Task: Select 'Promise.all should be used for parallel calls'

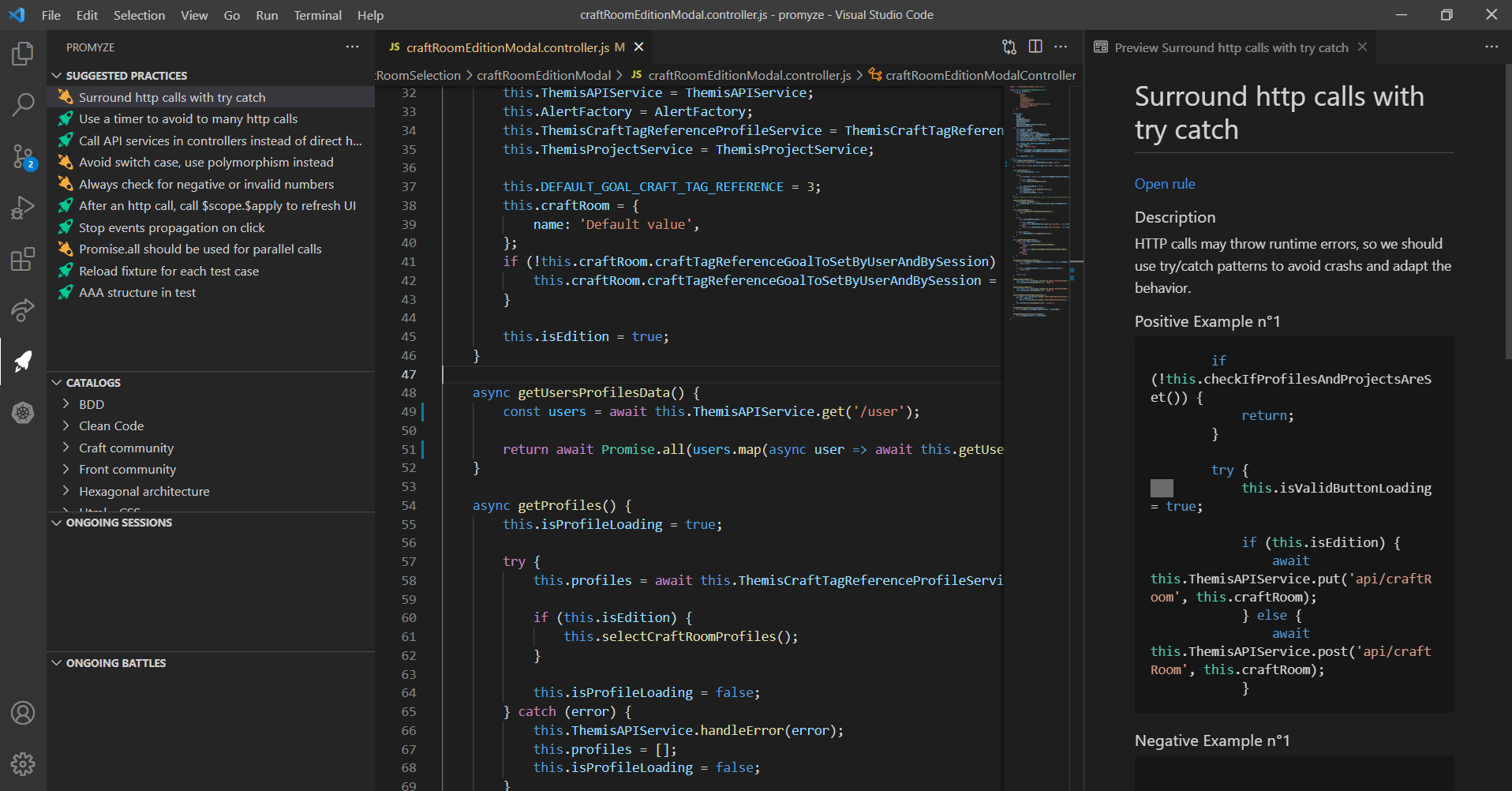Action: tap(200, 249)
